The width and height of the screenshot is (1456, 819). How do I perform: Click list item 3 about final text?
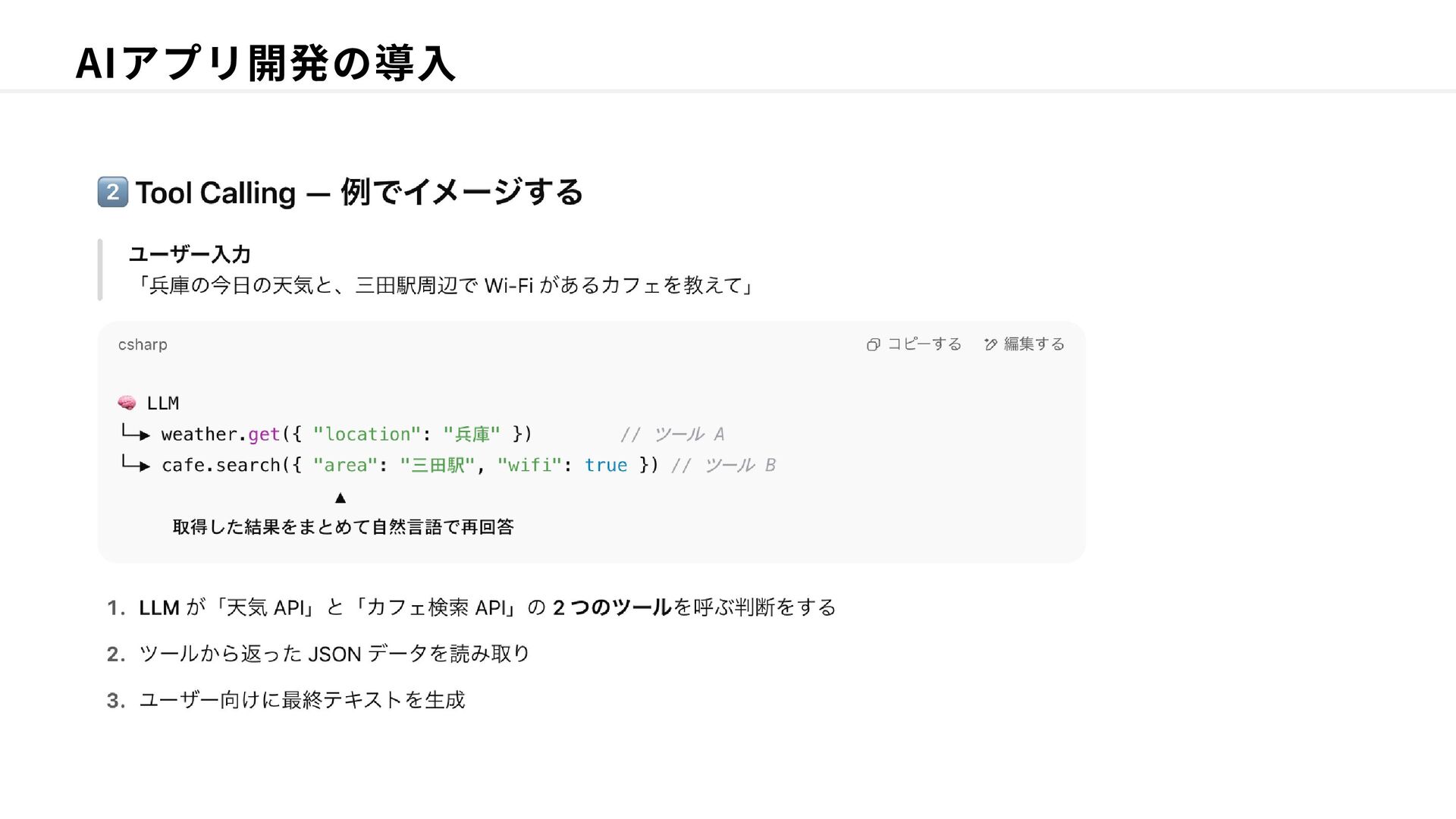pyautogui.click(x=286, y=700)
